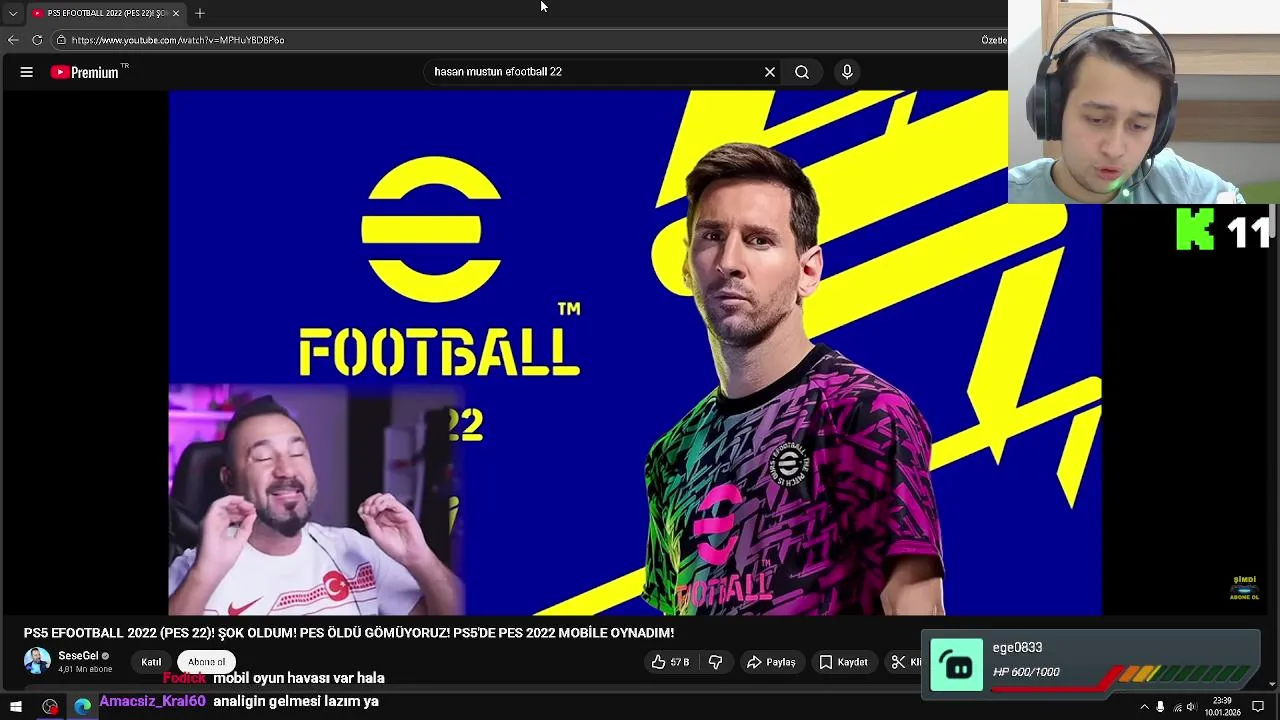The width and height of the screenshot is (1280, 720).
Task: Open the network tray icon
Action: coord(1177,707)
